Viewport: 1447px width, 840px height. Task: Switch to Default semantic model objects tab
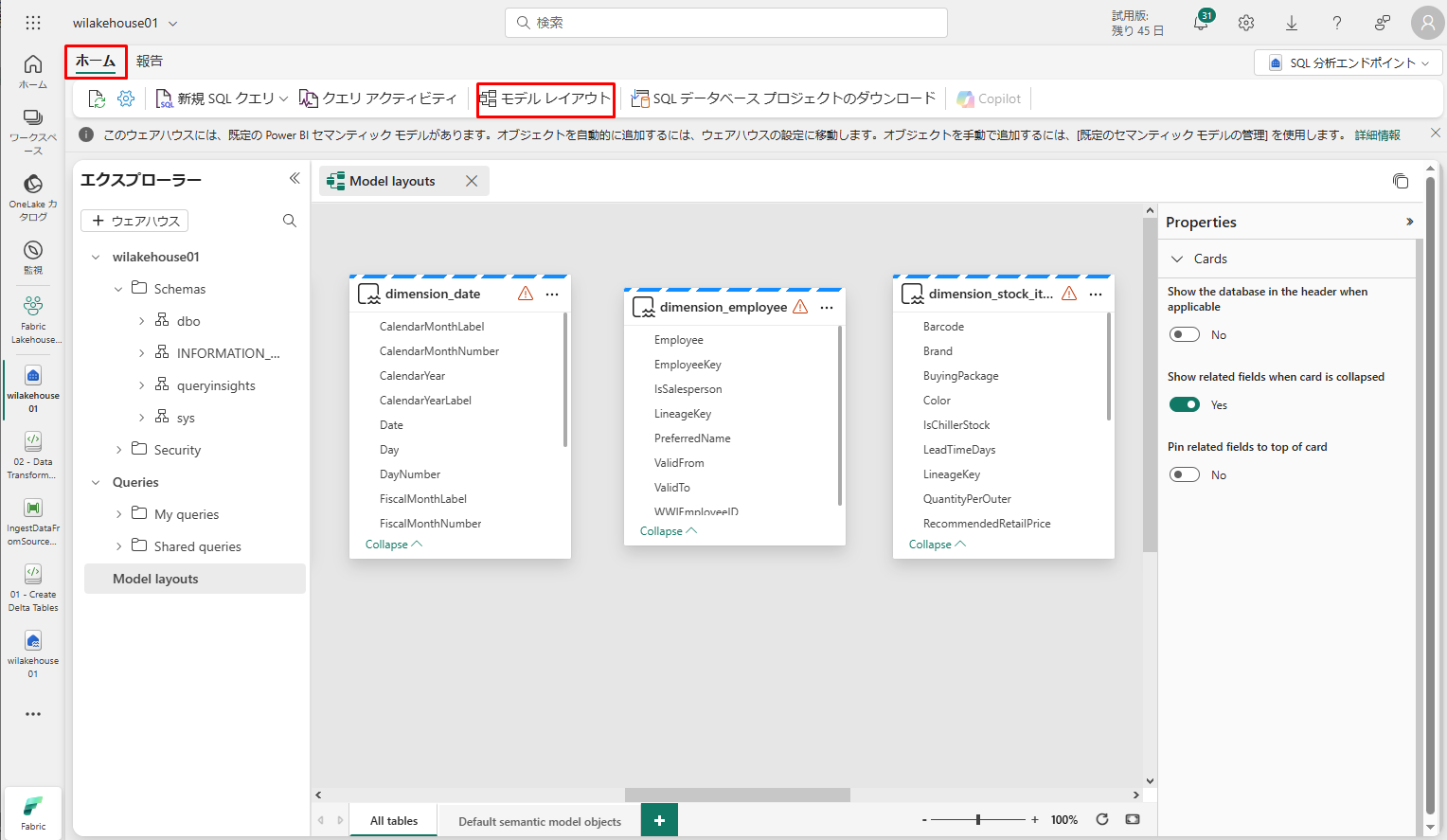540,821
